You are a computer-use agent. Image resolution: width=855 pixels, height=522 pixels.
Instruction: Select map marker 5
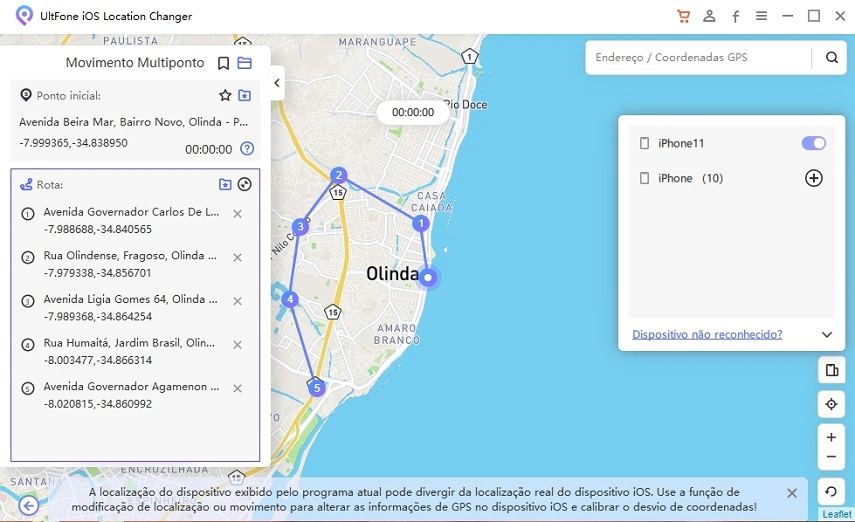click(x=317, y=388)
